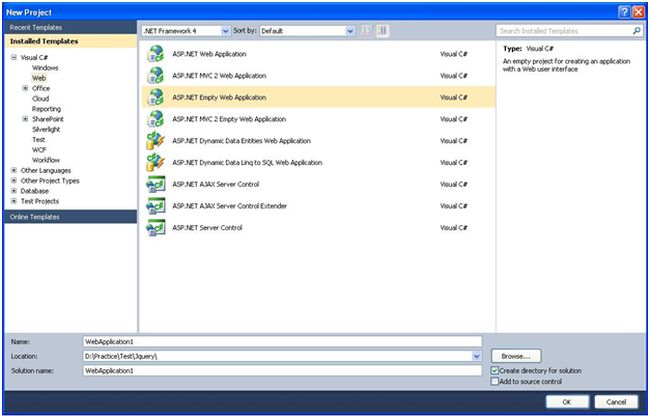
Task: Click the ASP.NET Web Application template icon
Action: (155, 54)
